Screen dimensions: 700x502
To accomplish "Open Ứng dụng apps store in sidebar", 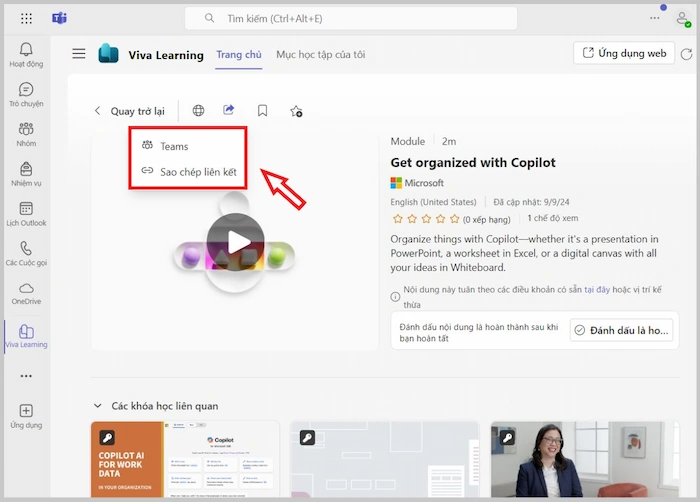I will pos(26,416).
